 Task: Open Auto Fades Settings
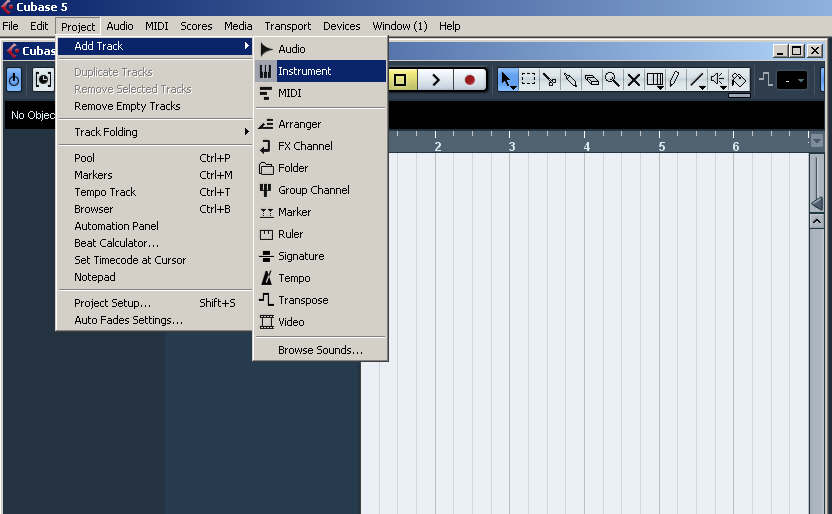click(154, 320)
